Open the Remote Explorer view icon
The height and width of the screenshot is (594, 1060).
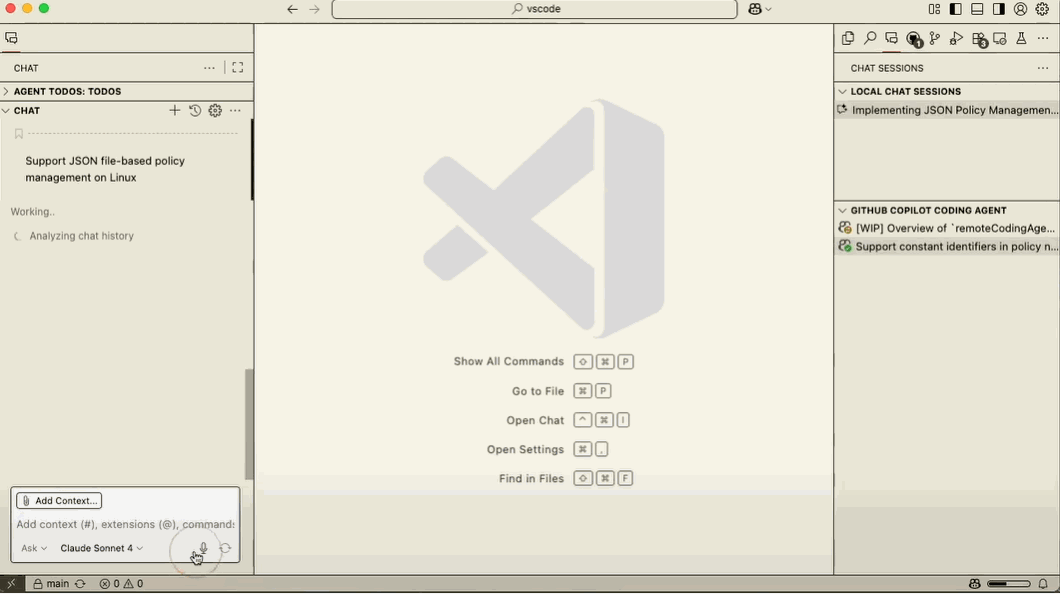[x=1000, y=39]
